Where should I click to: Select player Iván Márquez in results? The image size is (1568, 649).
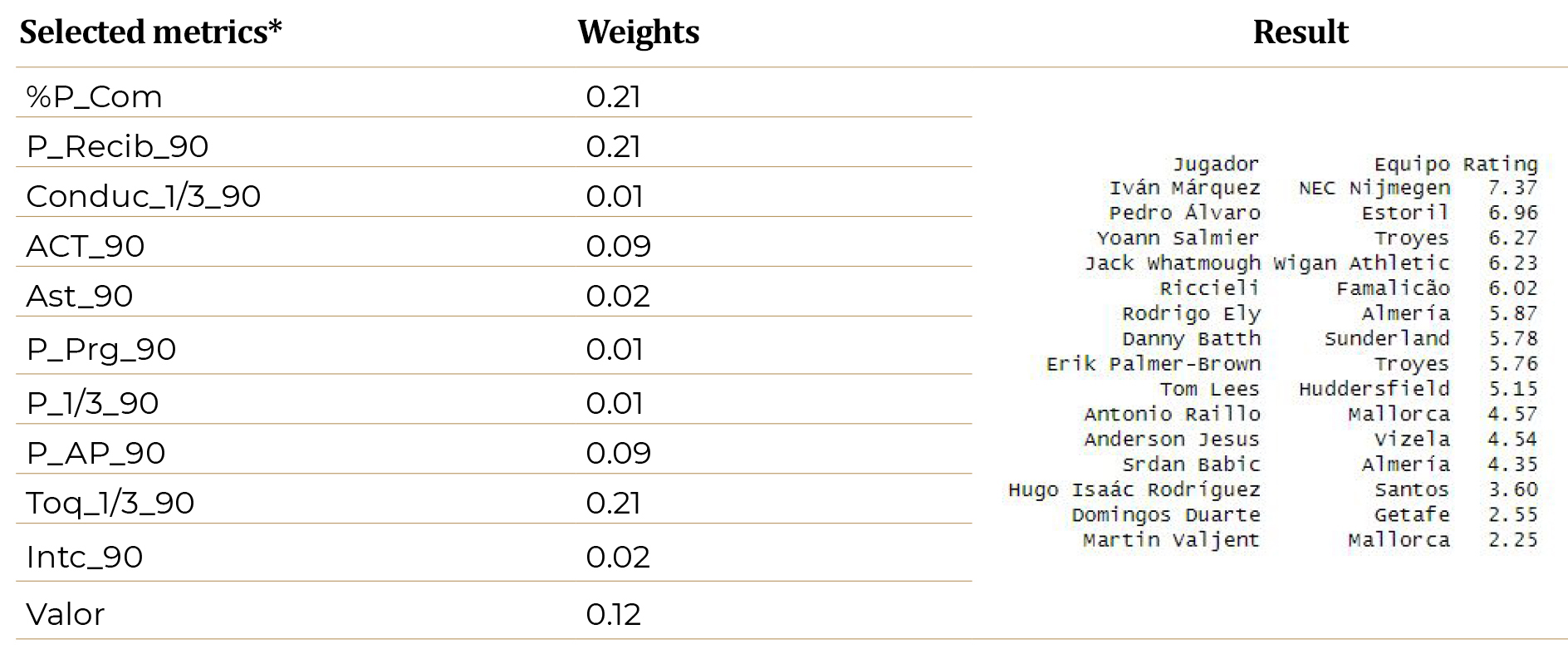(1184, 189)
